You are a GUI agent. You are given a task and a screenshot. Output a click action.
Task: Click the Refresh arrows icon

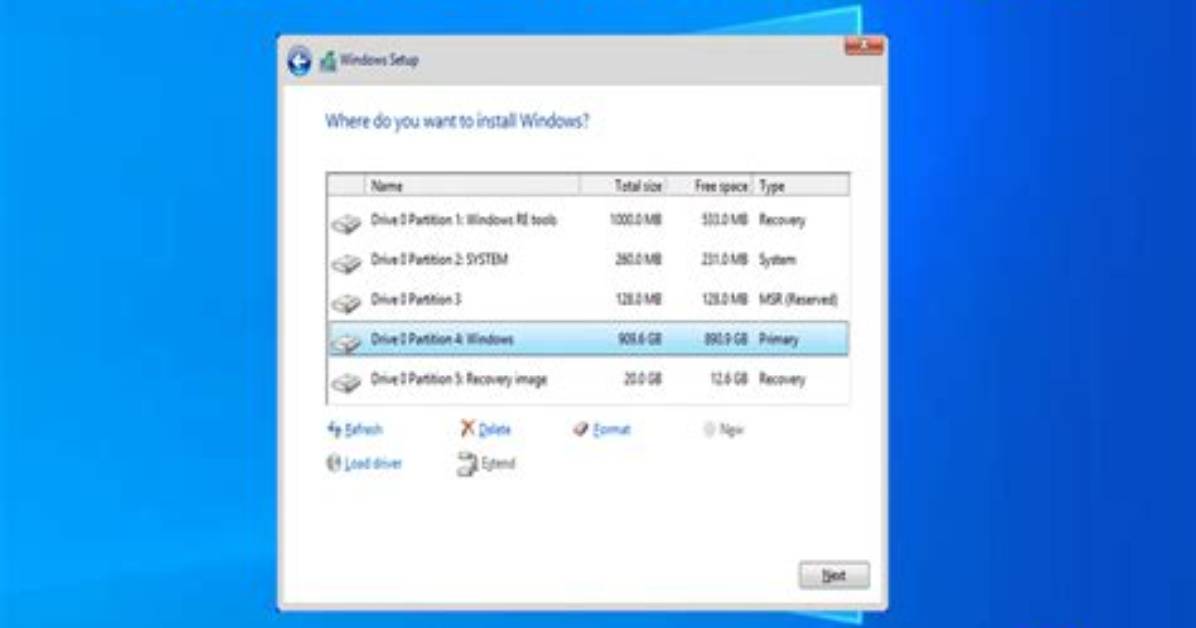click(x=334, y=429)
